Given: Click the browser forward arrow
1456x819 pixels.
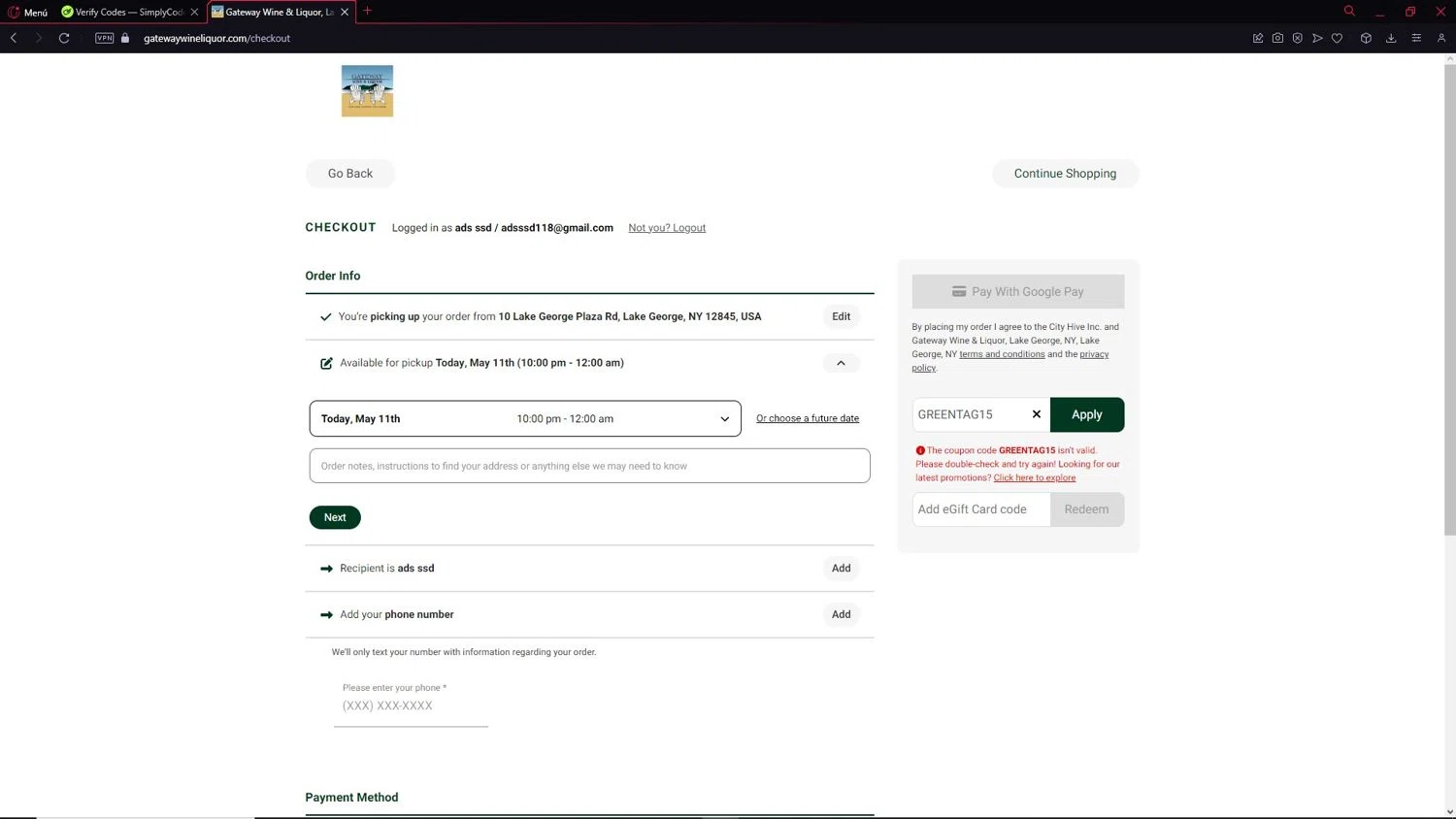Looking at the screenshot, I should click(x=38, y=38).
